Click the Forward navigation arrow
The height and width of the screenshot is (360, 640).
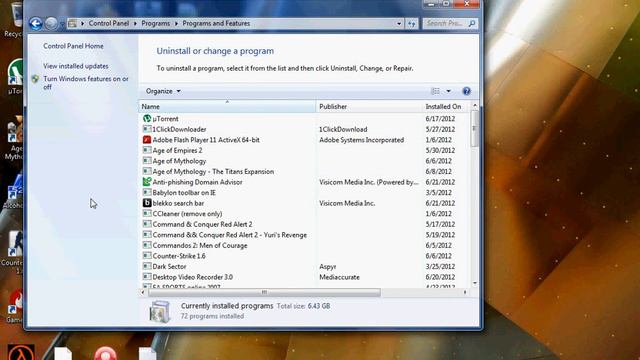pyautogui.click(x=51, y=24)
